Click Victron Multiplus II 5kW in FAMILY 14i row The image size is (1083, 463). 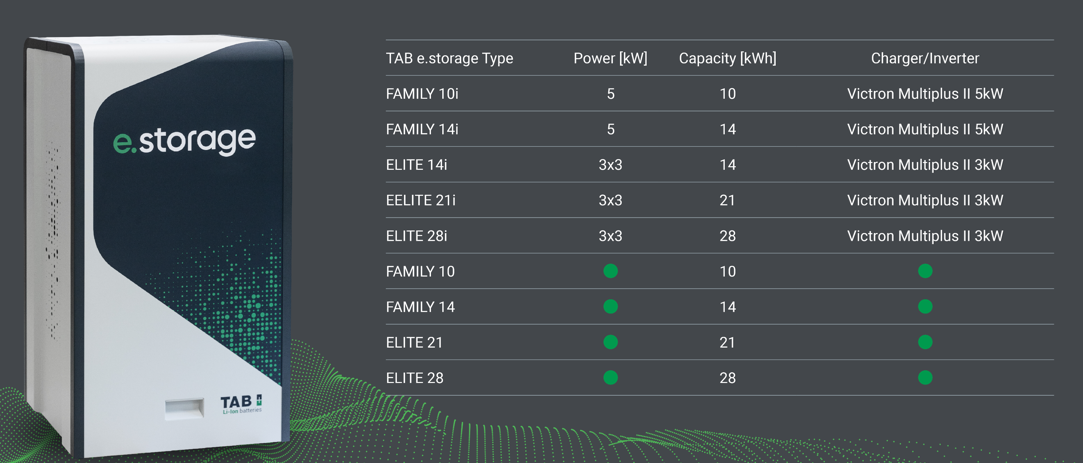click(x=925, y=129)
